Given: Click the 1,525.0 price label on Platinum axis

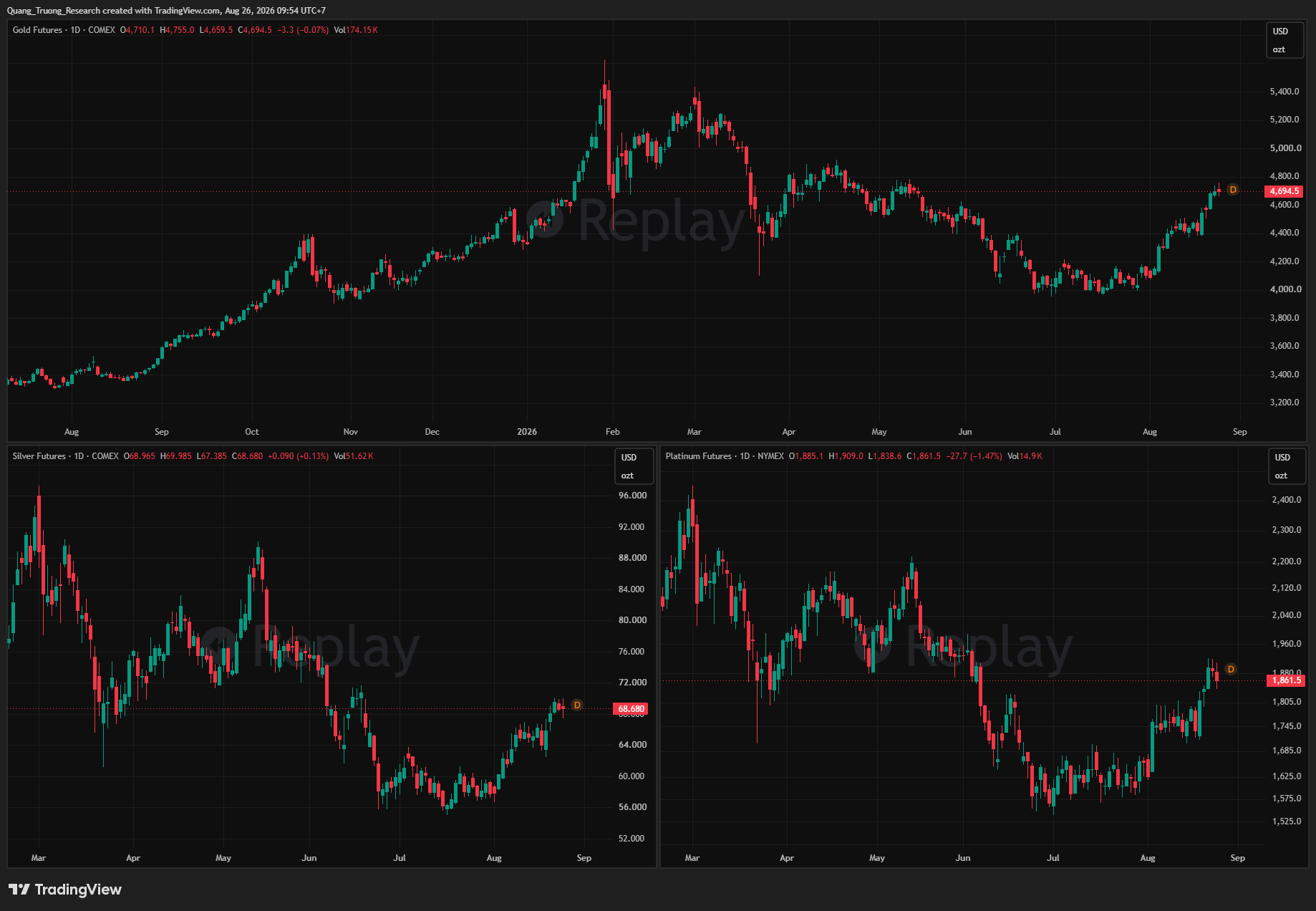Looking at the screenshot, I should coord(1287,821).
